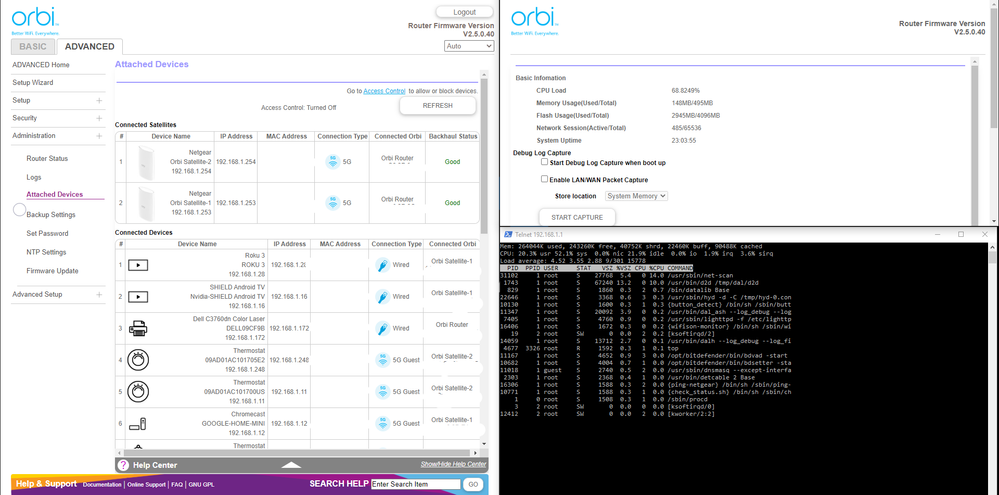Click wired connection icon for Nvidia SHIELD
This screenshot has width=999, height=495.
tap(382, 297)
